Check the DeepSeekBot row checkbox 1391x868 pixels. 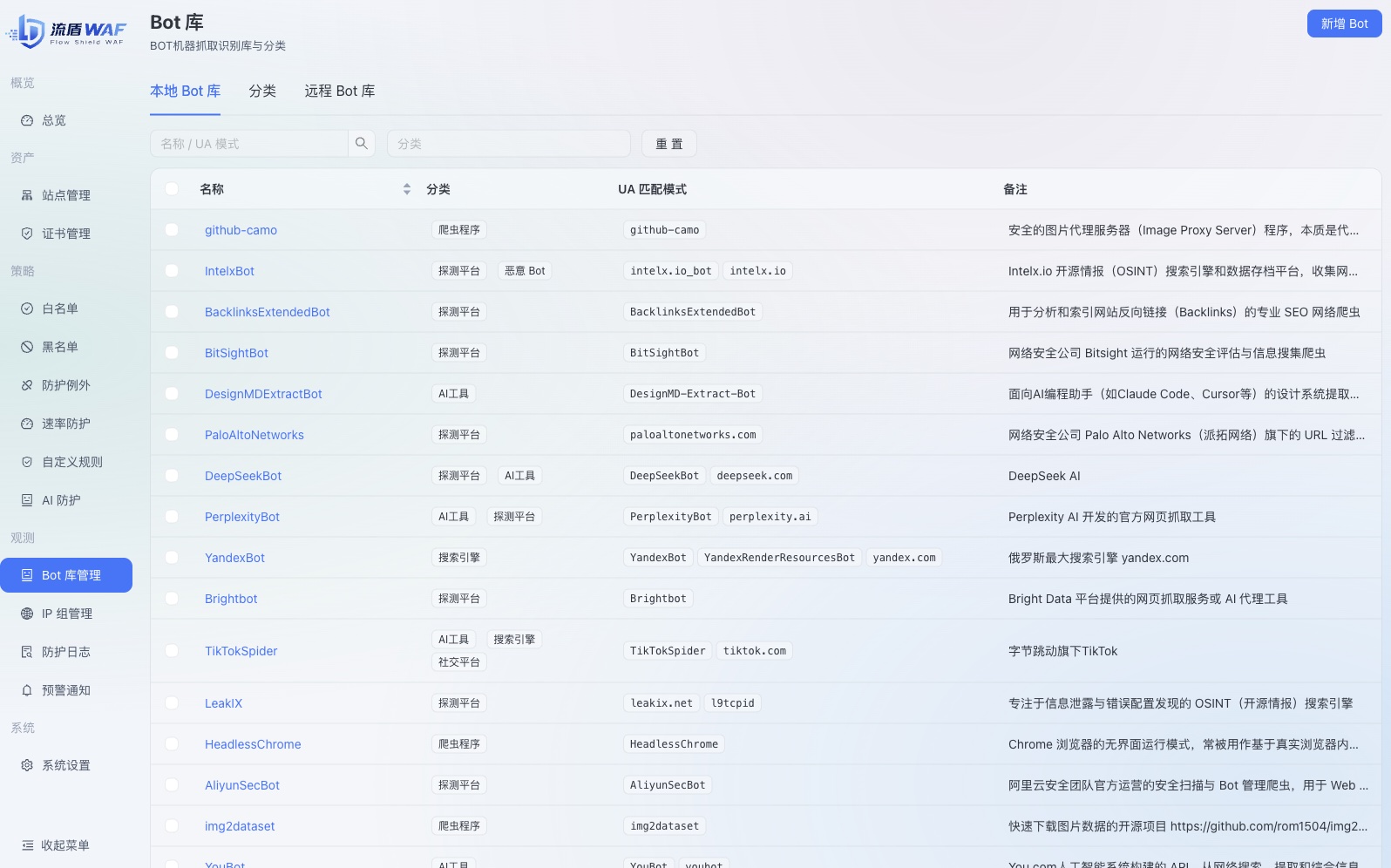point(172,476)
